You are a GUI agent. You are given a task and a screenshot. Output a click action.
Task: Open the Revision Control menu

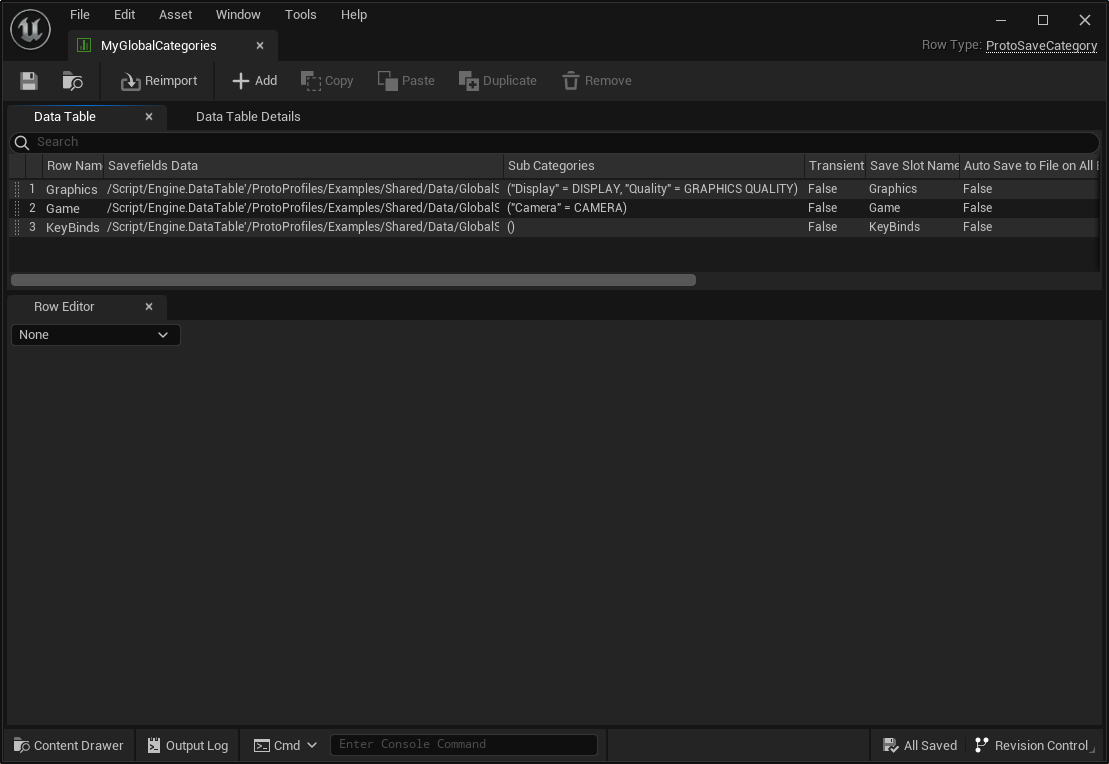click(x=1031, y=745)
